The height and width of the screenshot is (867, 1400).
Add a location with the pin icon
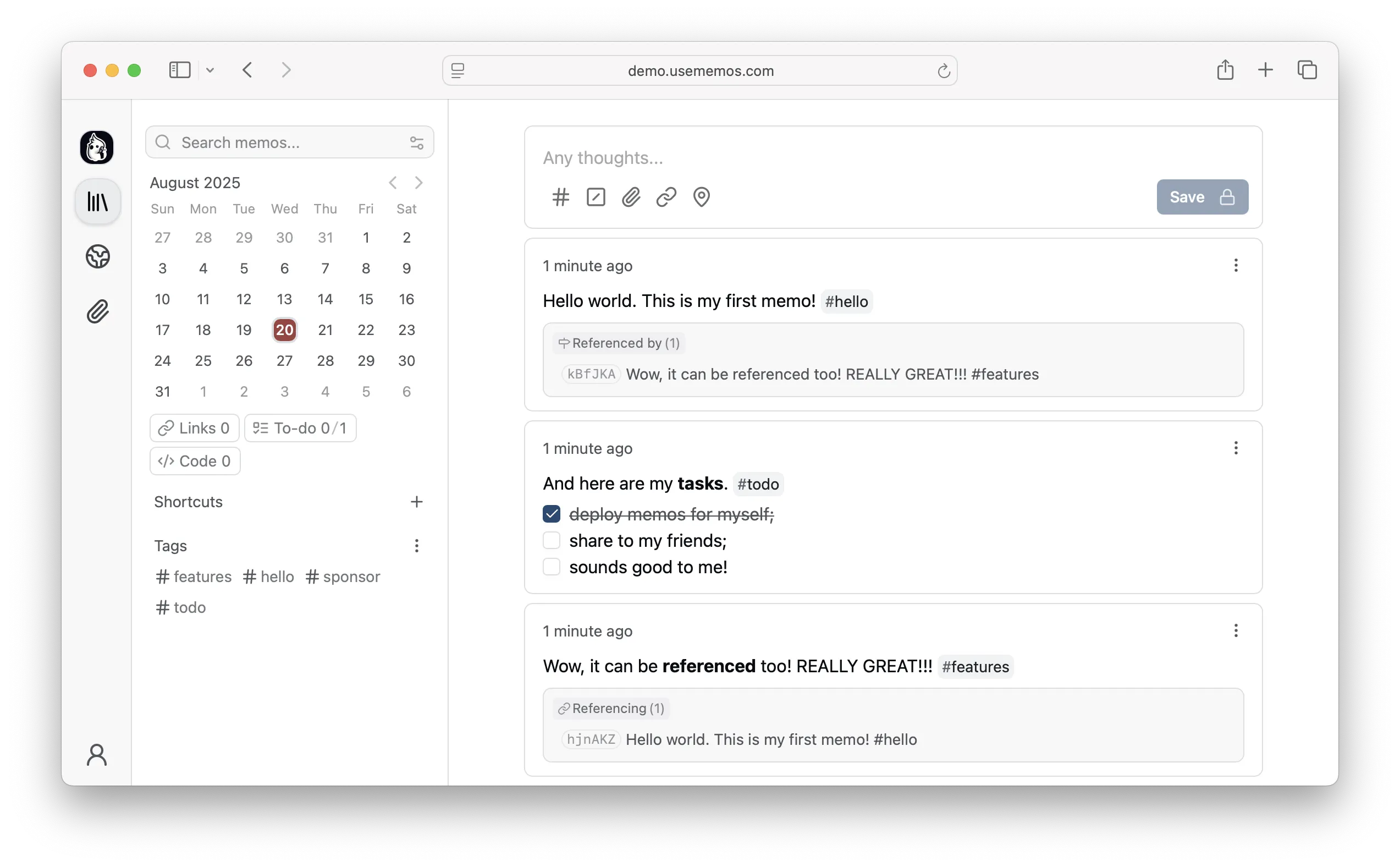(702, 197)
